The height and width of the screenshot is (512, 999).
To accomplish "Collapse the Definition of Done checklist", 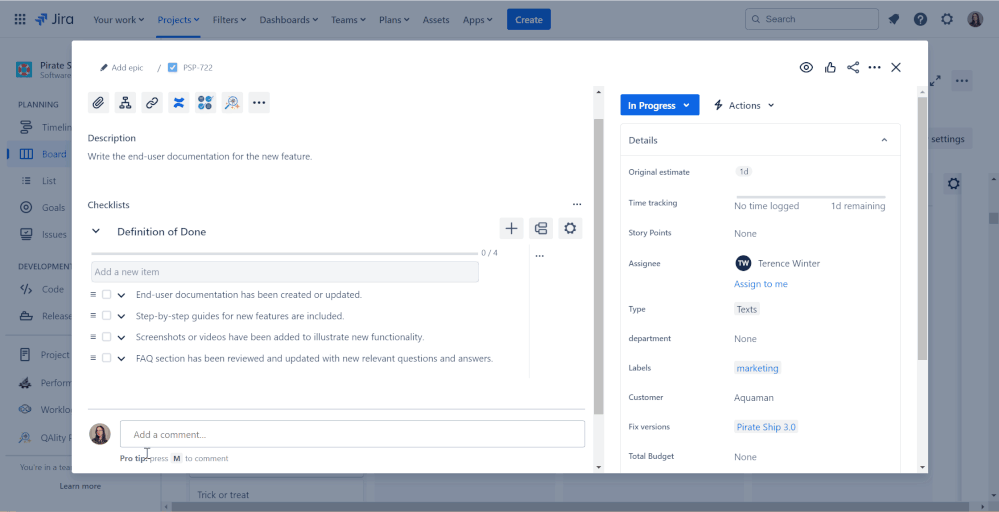I will [x=96, y=231].
